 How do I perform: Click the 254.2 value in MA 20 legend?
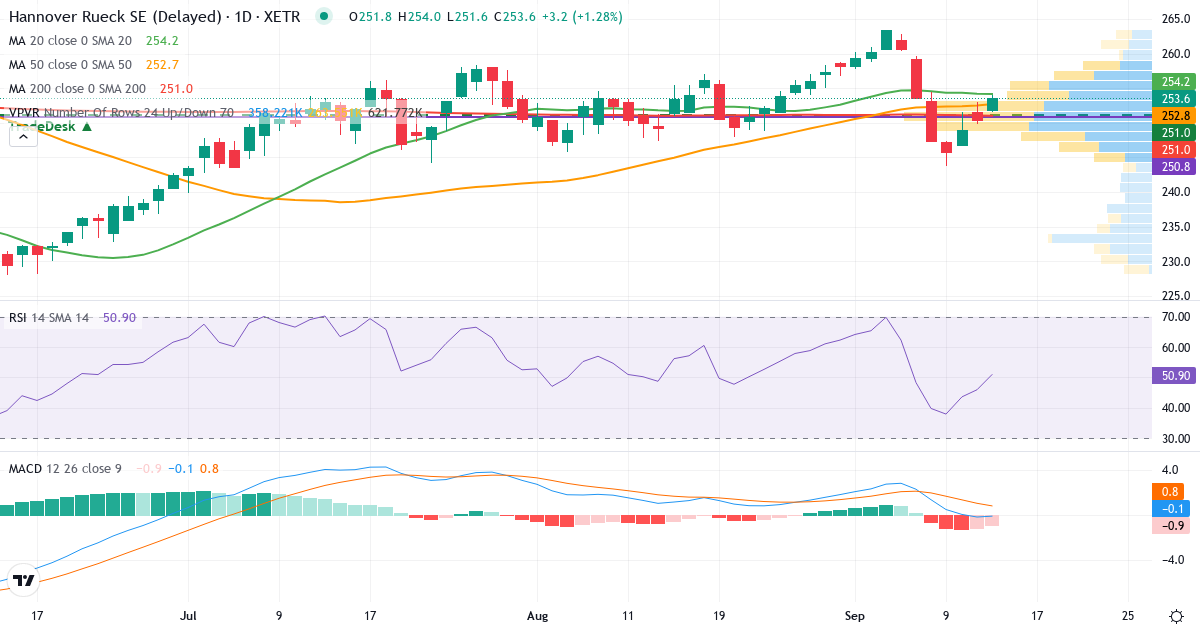162,41
